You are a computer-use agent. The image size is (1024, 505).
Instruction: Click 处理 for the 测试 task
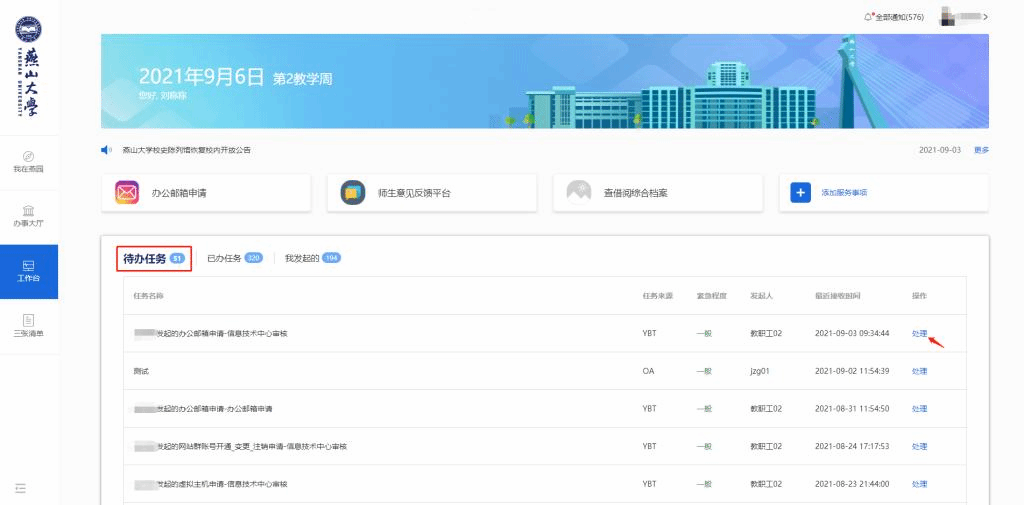(x=919, y=371)
